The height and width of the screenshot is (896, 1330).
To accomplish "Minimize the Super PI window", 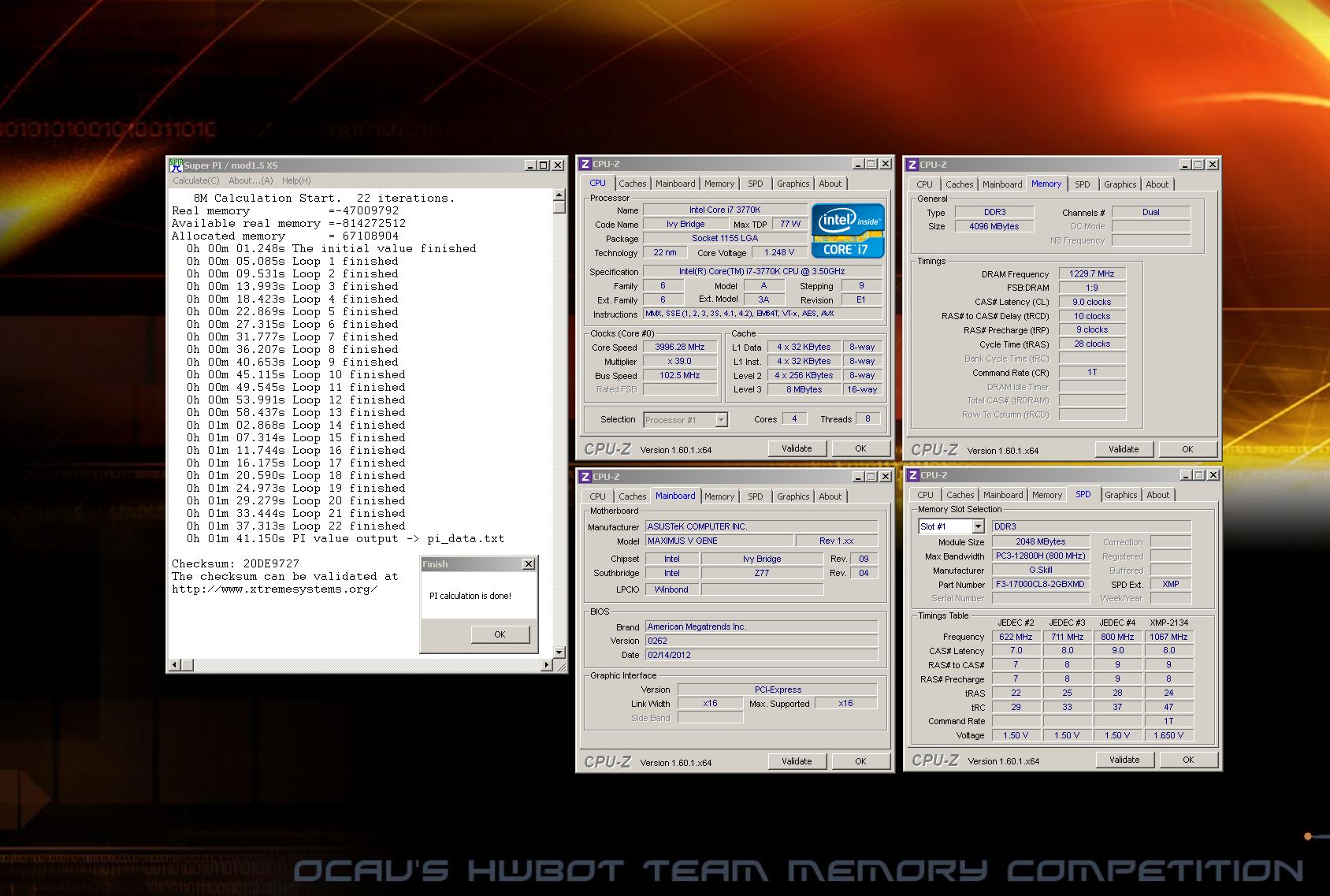I will point(530,165).
